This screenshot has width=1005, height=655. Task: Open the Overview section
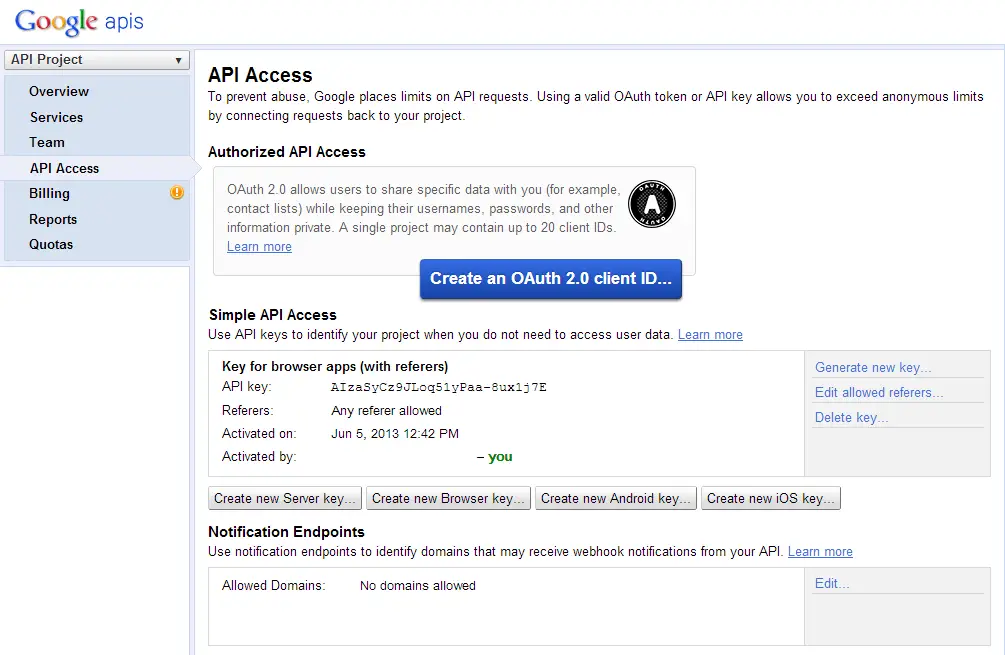point(59,91)
